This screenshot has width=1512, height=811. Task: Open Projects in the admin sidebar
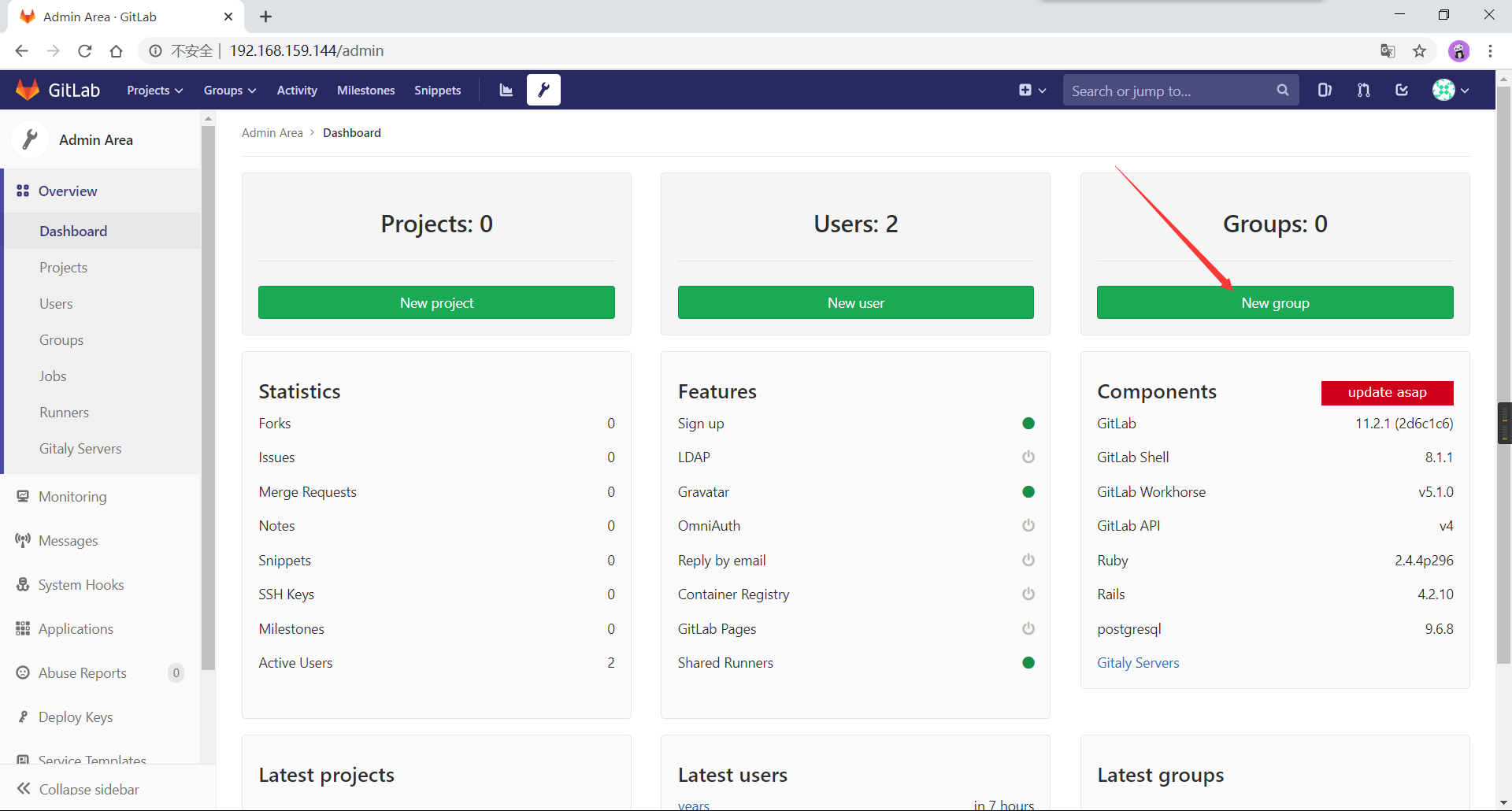63,267
